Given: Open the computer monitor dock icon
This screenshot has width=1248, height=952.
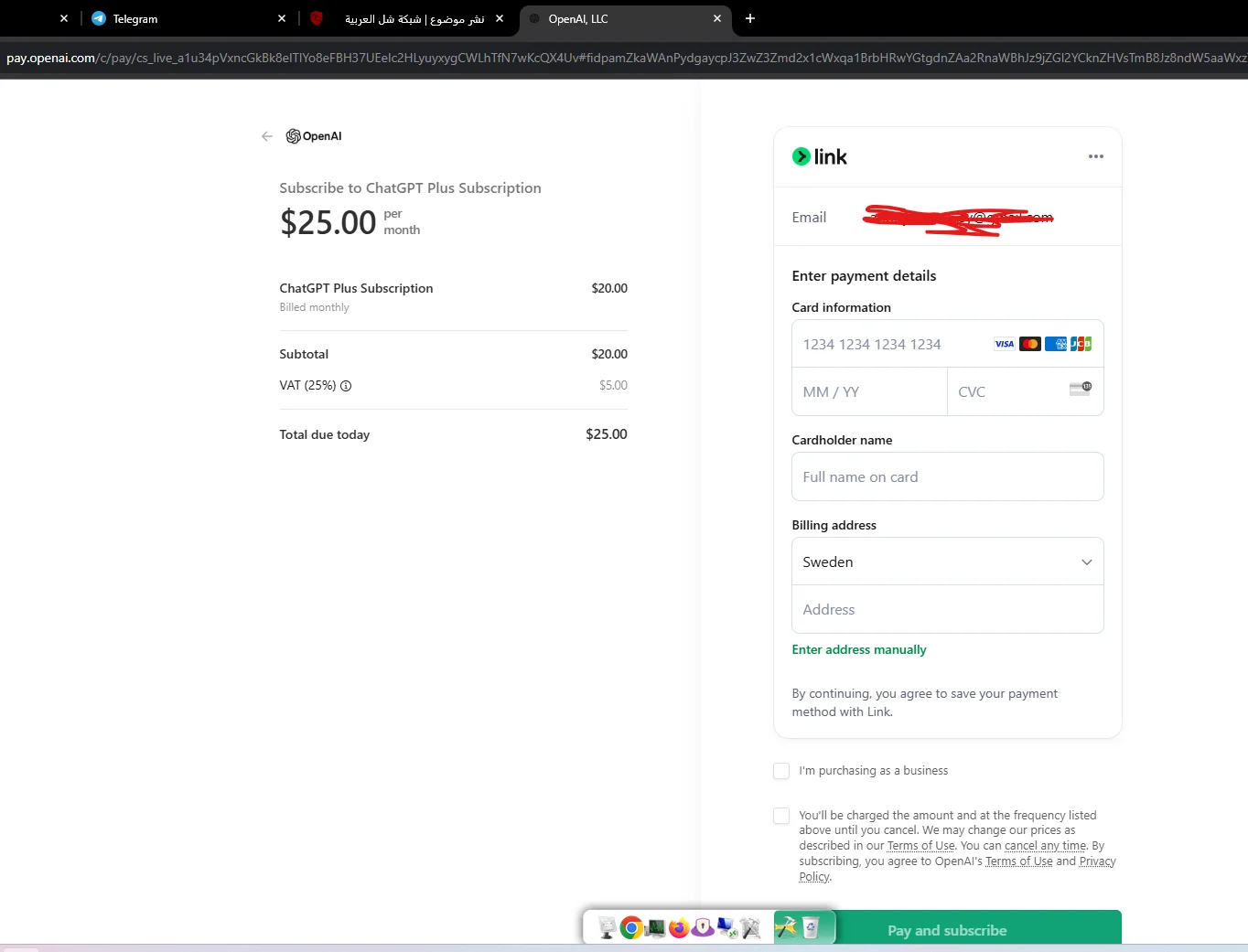Looking at the screenshot, I should pos(607,928).
